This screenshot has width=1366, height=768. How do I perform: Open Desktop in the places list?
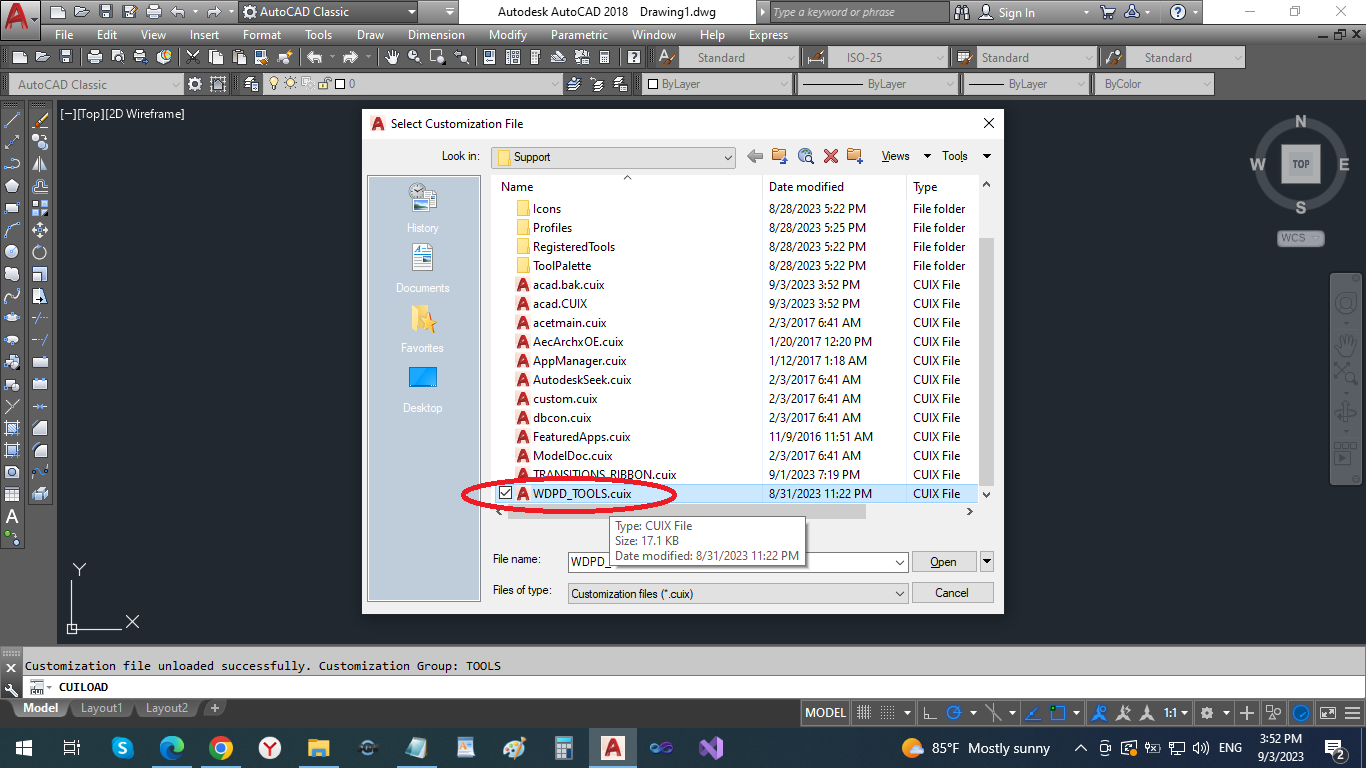click(422, 389)
